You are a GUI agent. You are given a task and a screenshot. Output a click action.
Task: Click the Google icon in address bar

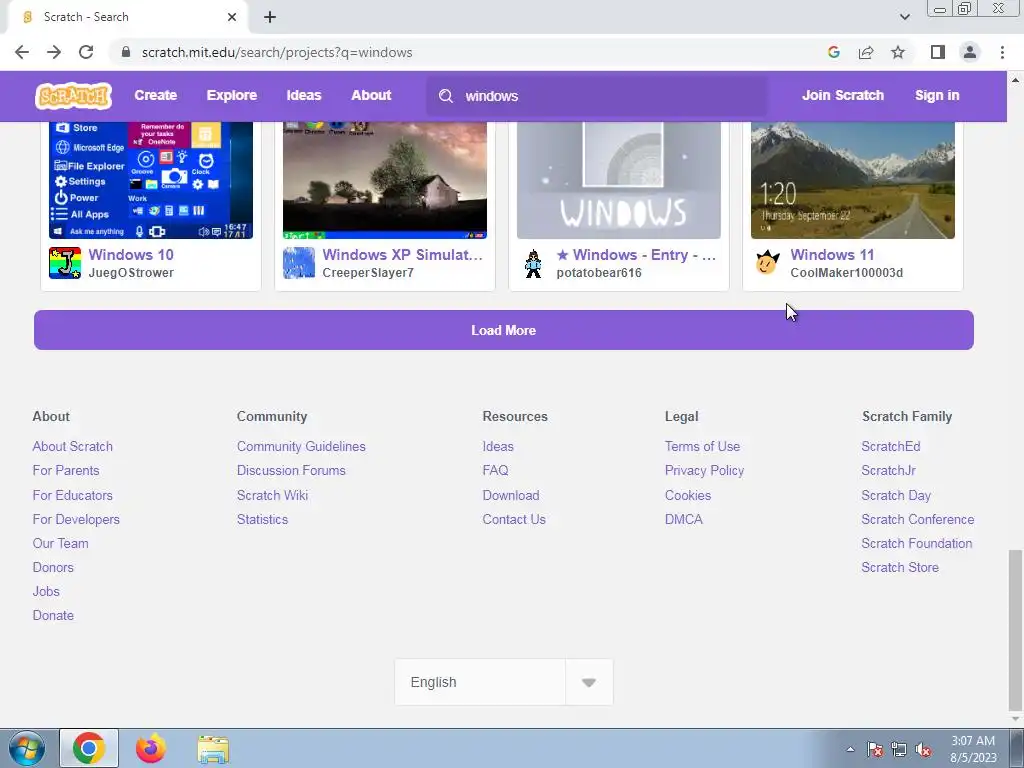[x=833, y=52]
